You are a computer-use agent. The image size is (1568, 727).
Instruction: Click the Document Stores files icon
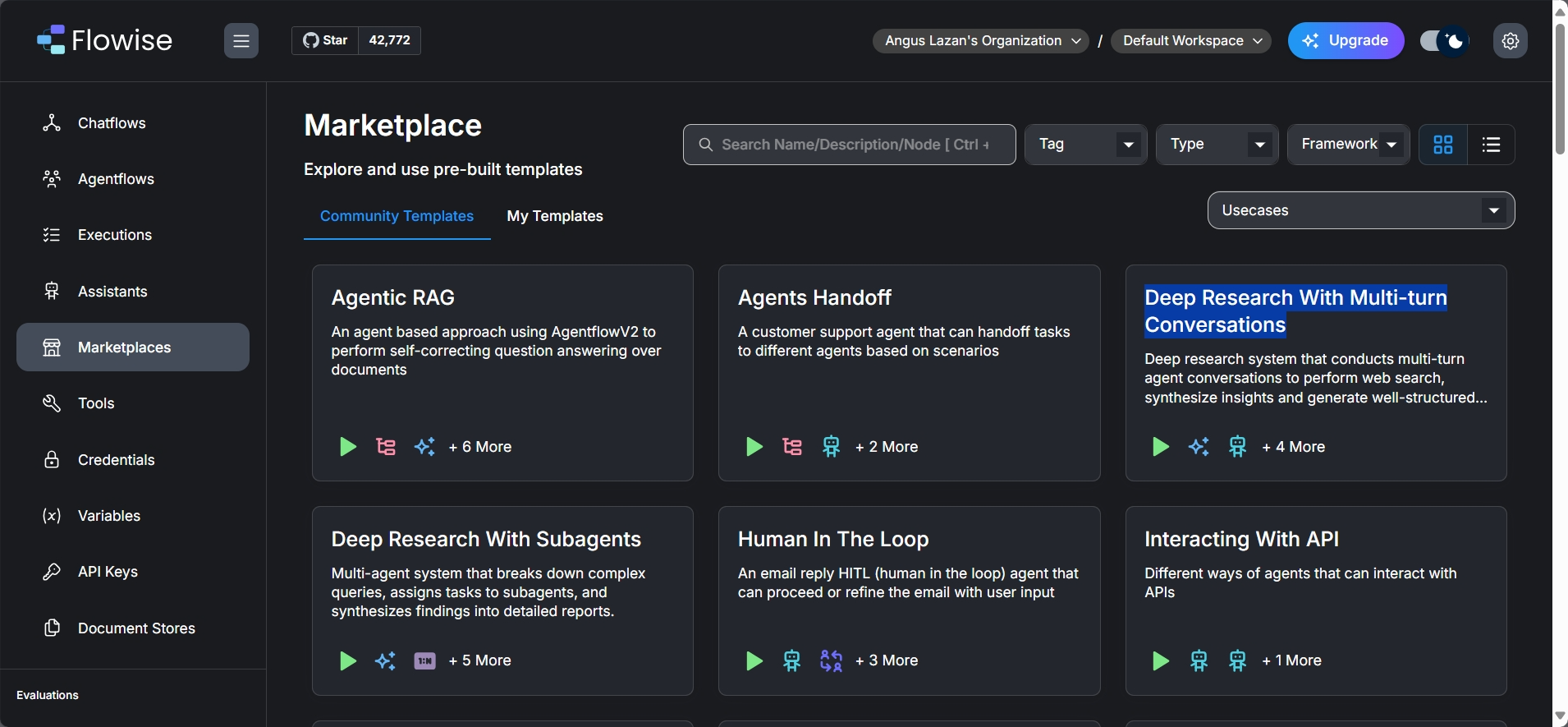click(x=52, y=628)
